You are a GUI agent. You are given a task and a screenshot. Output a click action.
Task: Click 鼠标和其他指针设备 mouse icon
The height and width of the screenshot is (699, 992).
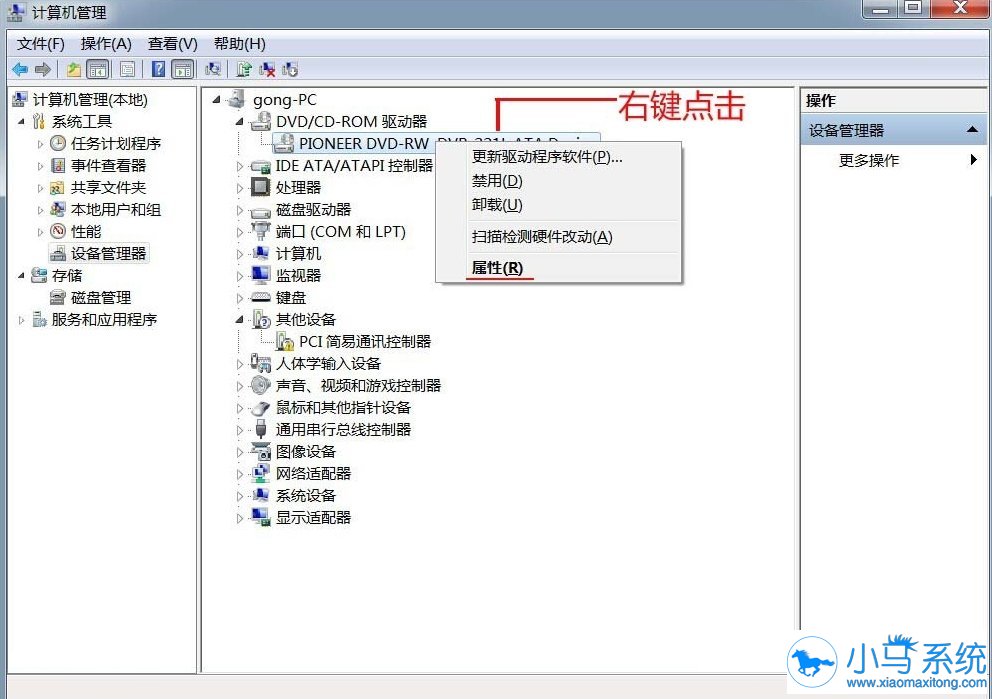pyautogui.click(x=261, y=408)
